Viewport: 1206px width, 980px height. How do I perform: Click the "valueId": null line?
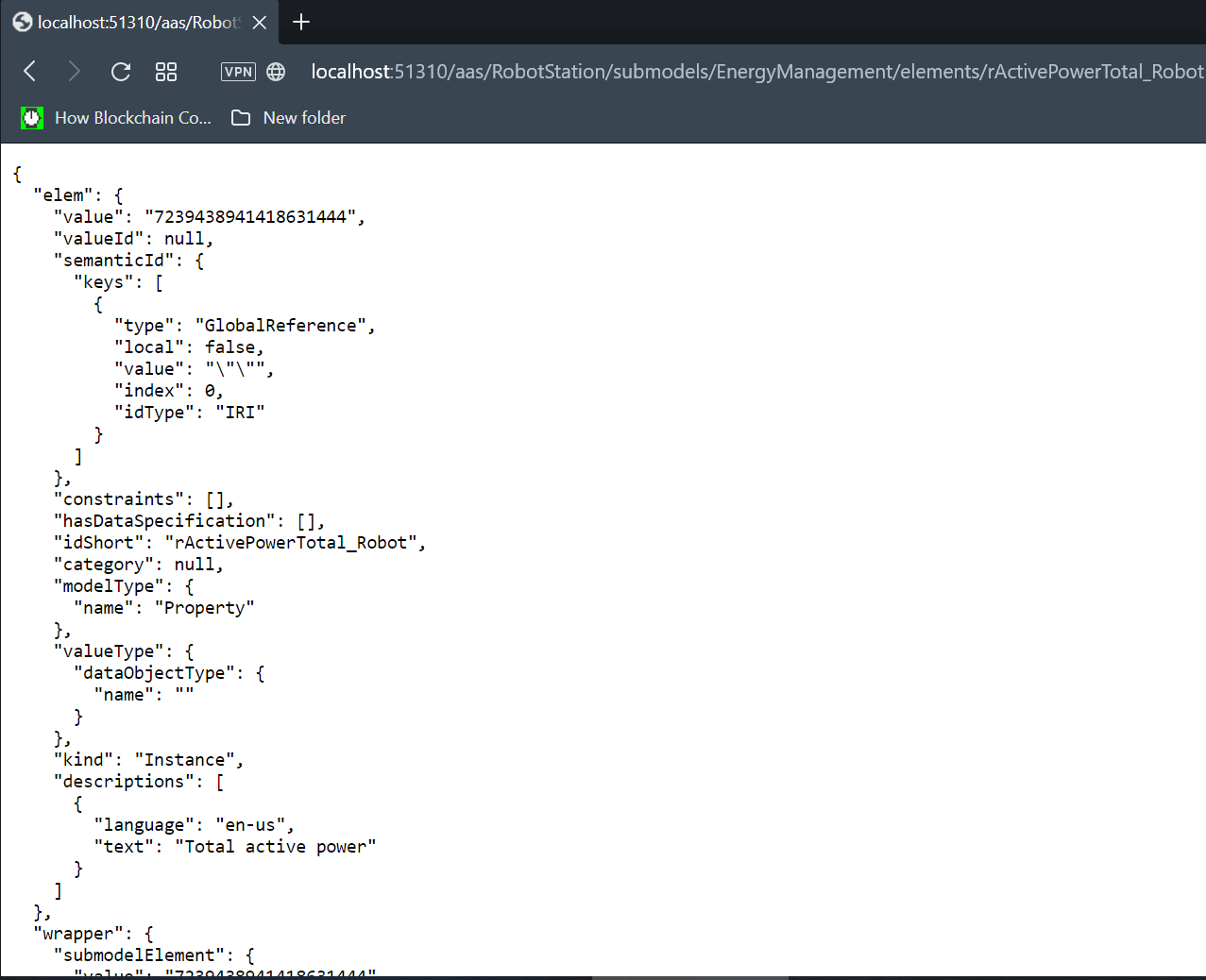pos(133,239)
